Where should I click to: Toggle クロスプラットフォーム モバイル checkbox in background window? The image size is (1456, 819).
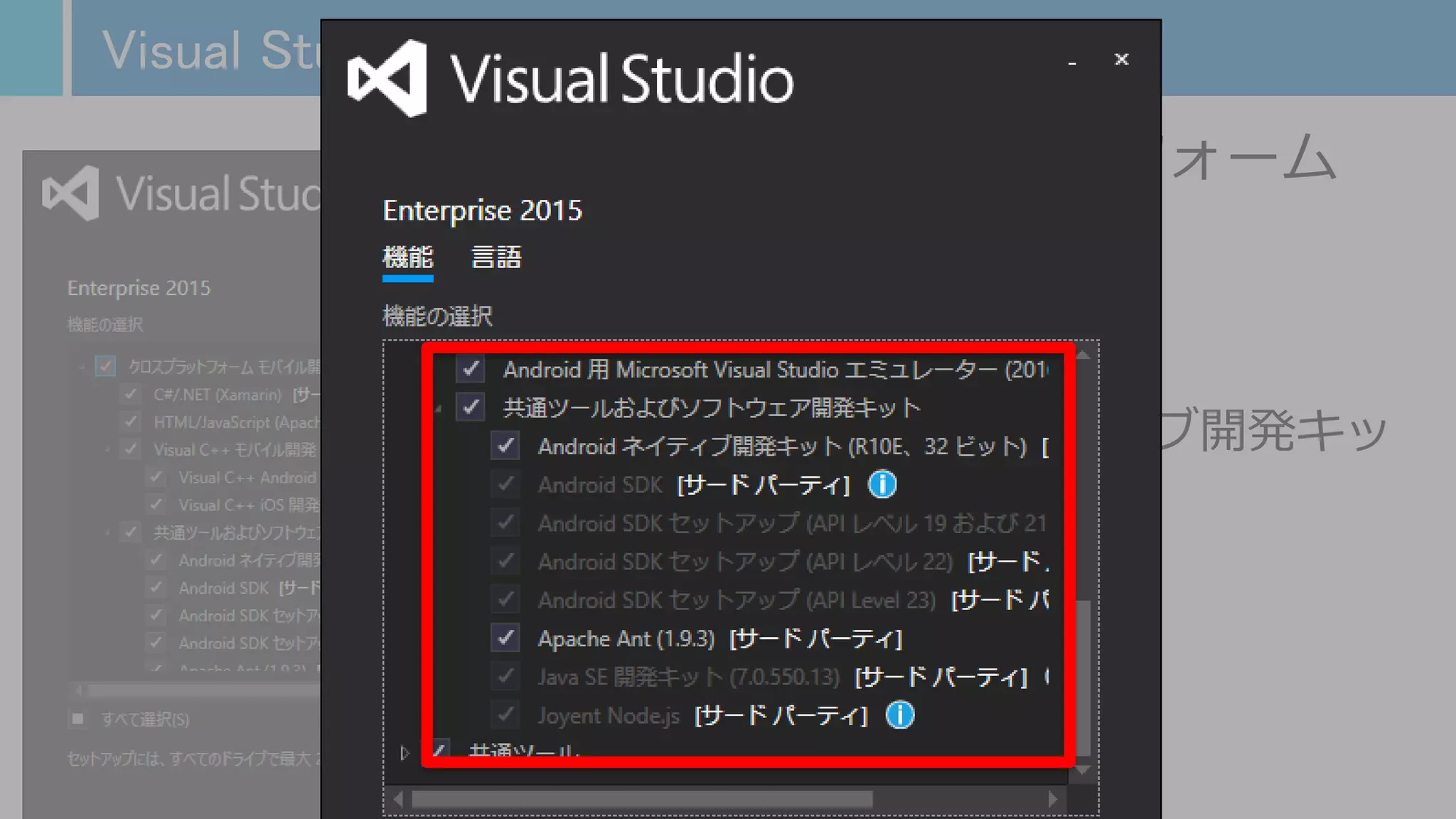[105, 367]
